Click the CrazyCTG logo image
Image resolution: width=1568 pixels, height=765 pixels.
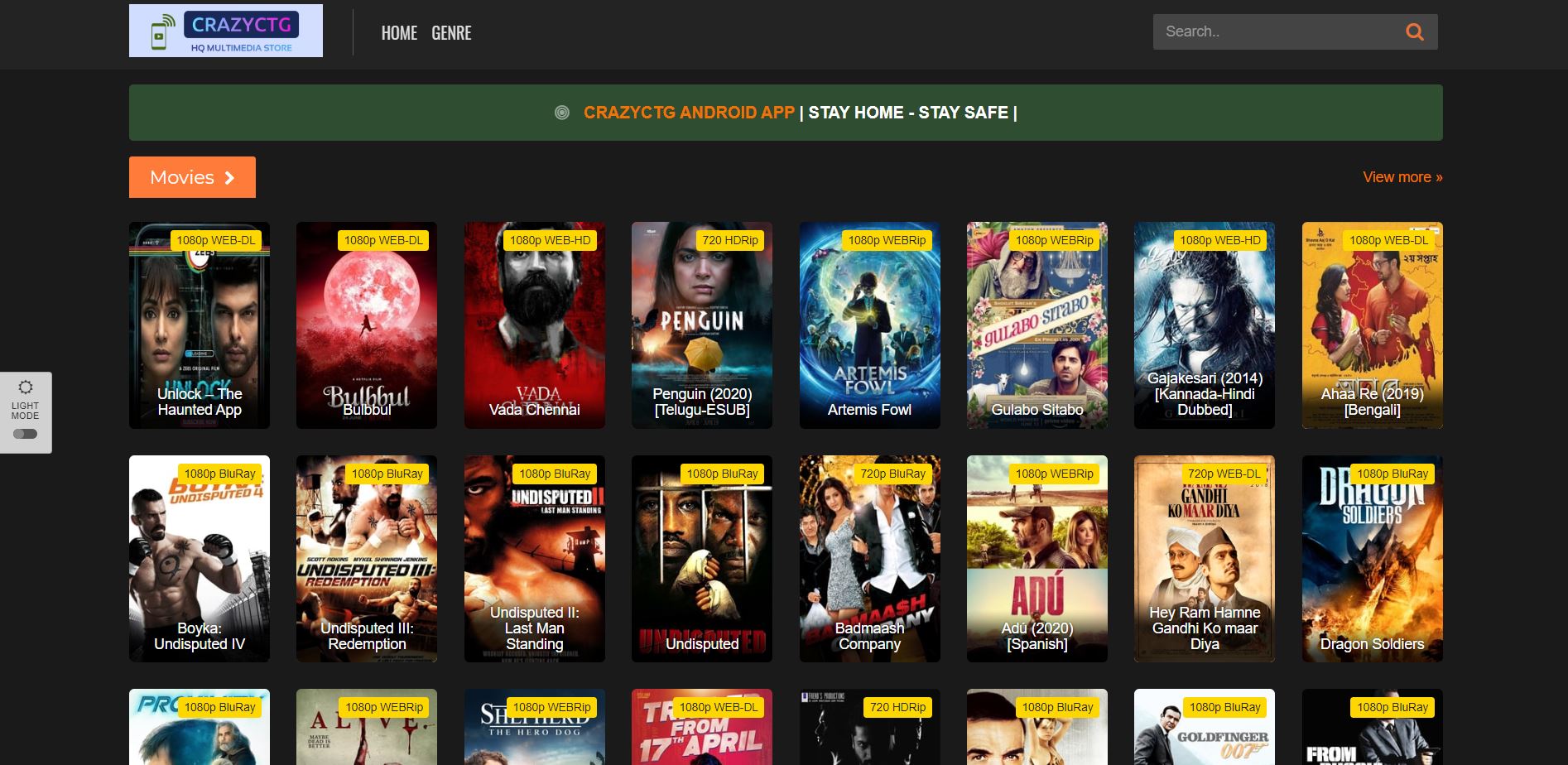226,31
